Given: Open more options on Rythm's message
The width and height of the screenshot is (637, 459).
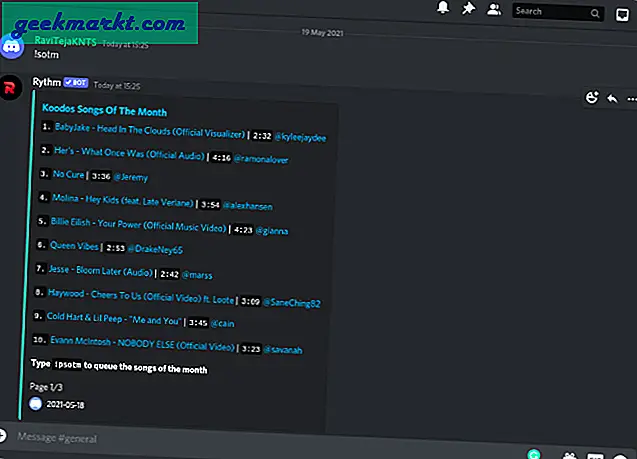Looking at the screenshot, I should 631,99.
